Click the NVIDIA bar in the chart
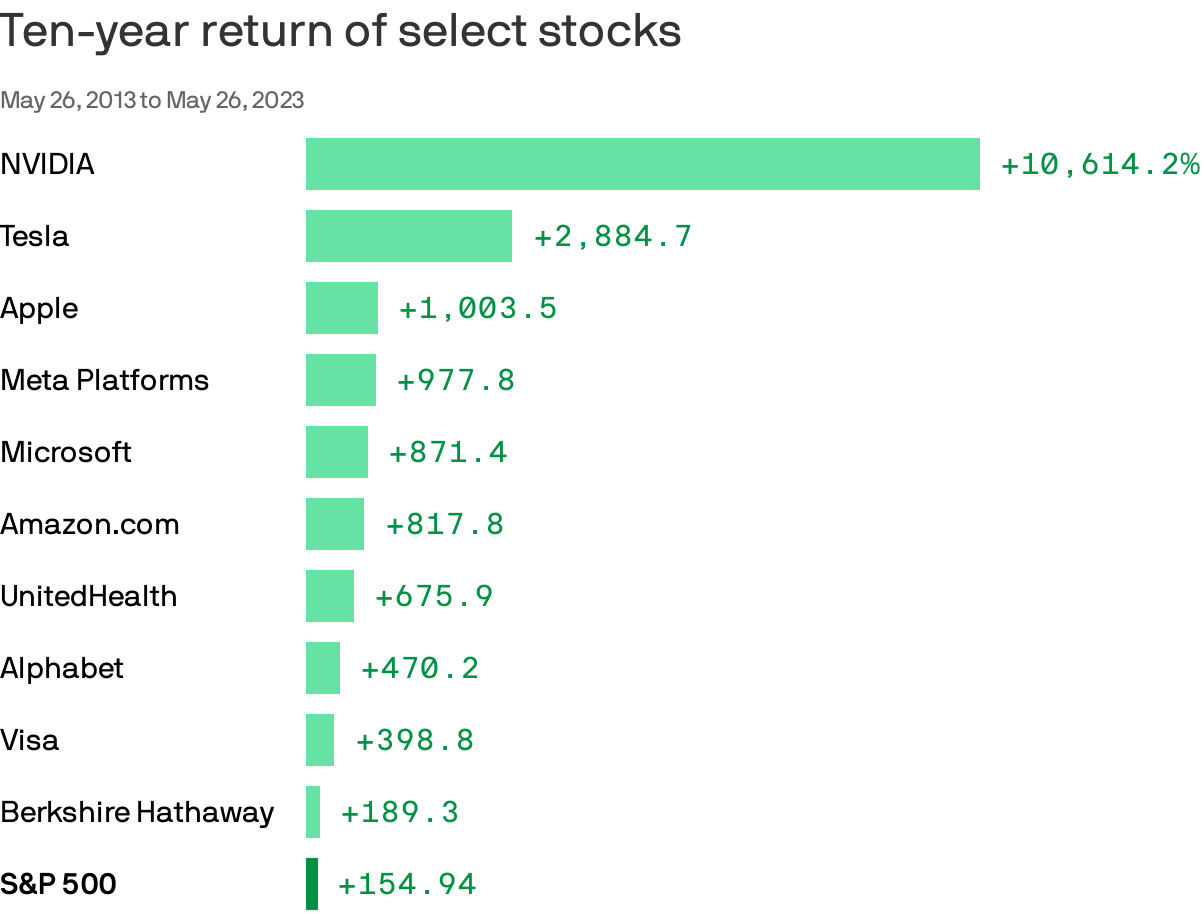Screen dimensions: 1204x914 [642, 164]
